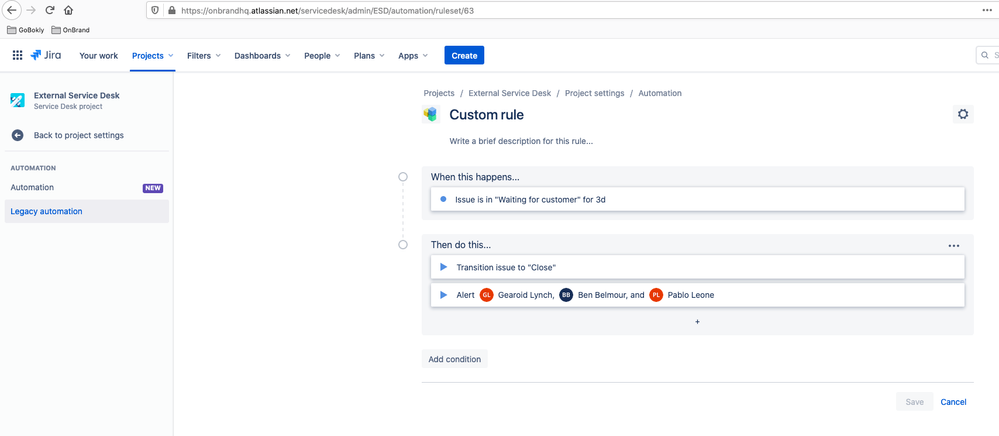Open Project settings breadcrumb link
This screenshot has width=999, height=436.
coord(594,93)
